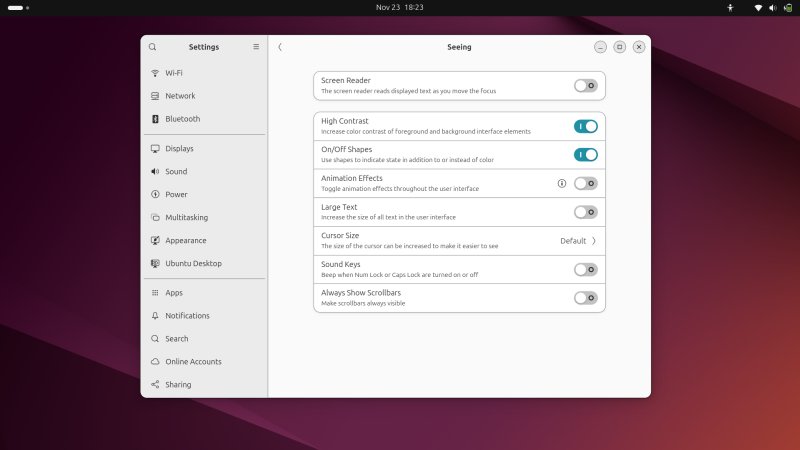
Task: Click the Search magnifier icon in sidebar list
Action: point(155,339)
